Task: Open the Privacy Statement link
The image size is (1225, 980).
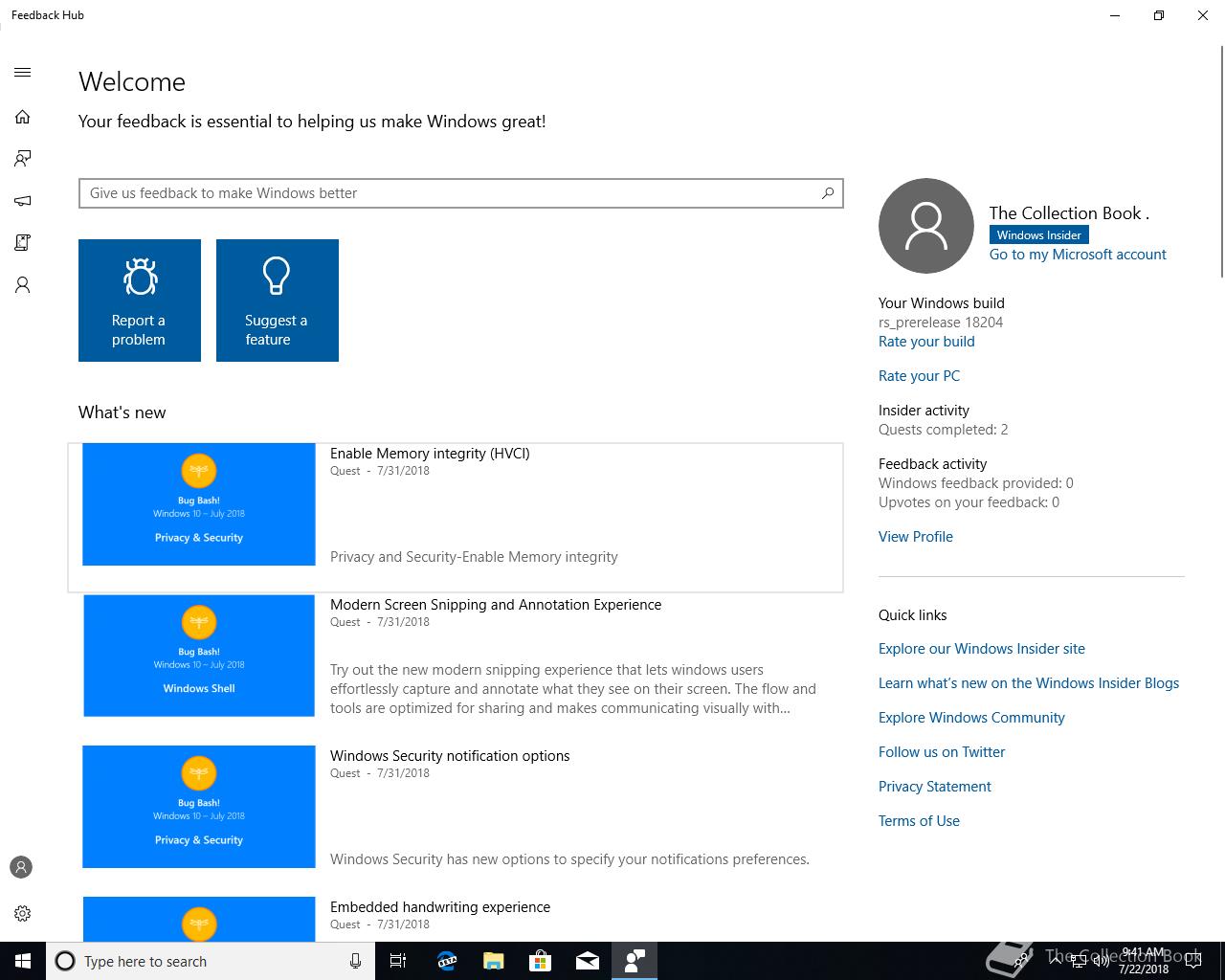Action: click(935, 787)
